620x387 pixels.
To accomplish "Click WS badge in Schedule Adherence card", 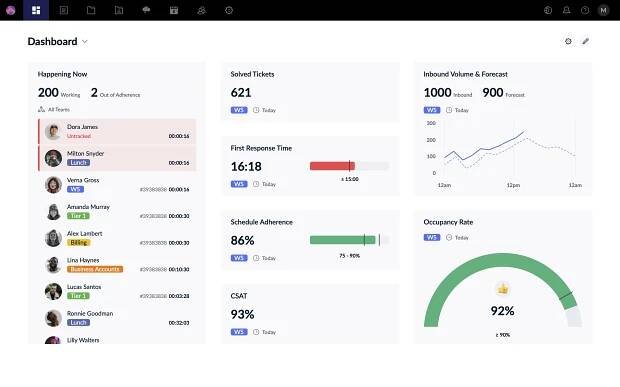I will click(239, 258).
